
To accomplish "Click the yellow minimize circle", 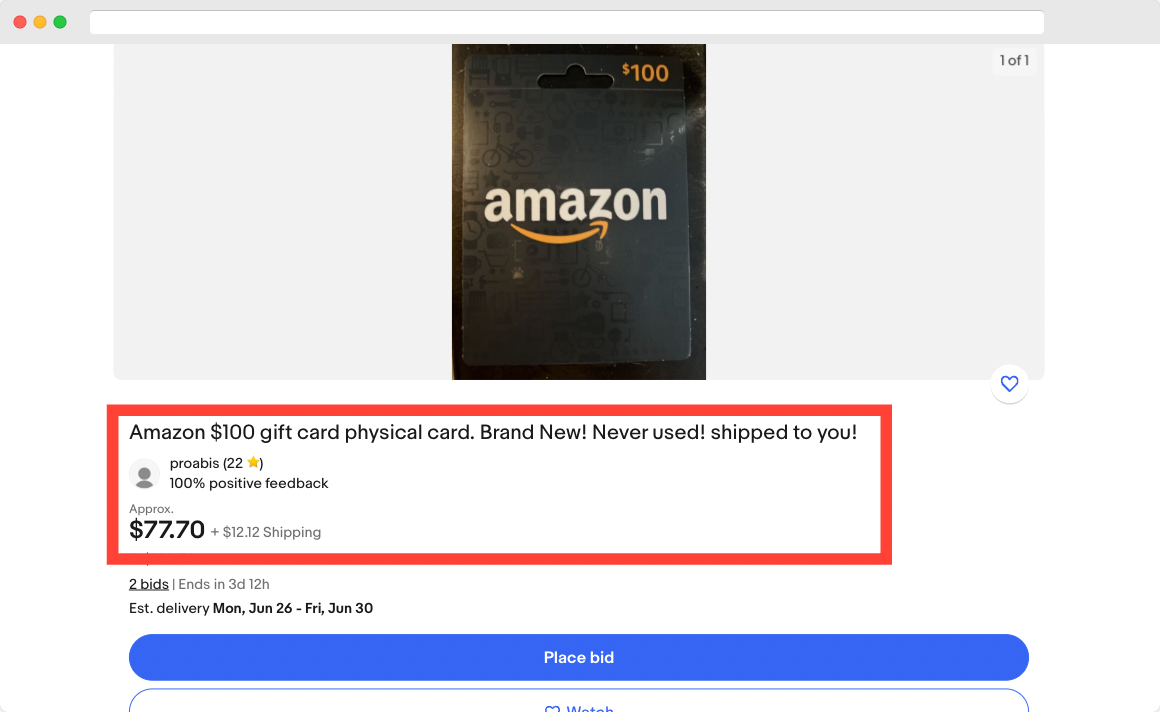I will (x=39, y=21).
